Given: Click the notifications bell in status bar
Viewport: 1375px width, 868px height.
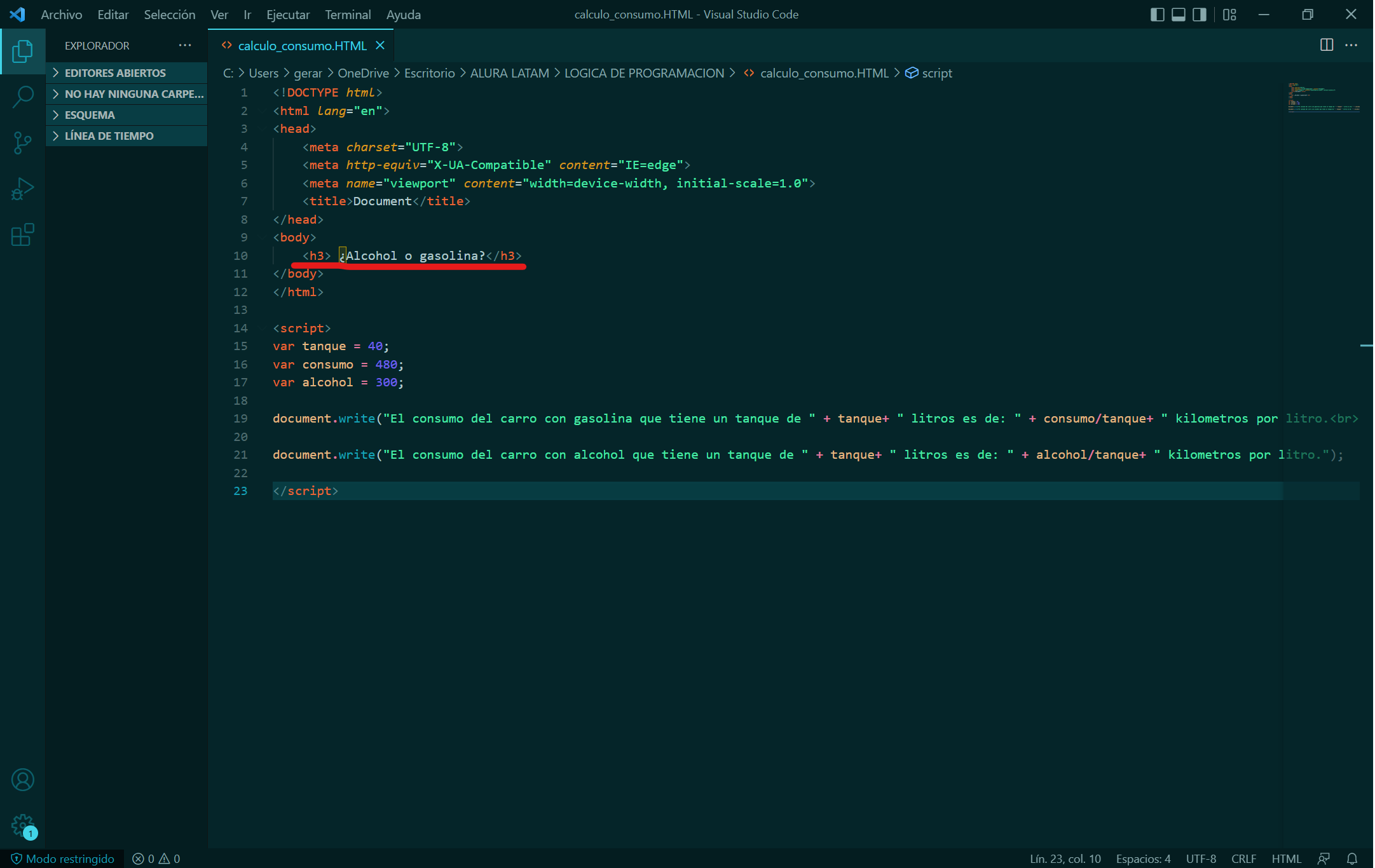Looking at the screenshot, I should (1352, 858).
